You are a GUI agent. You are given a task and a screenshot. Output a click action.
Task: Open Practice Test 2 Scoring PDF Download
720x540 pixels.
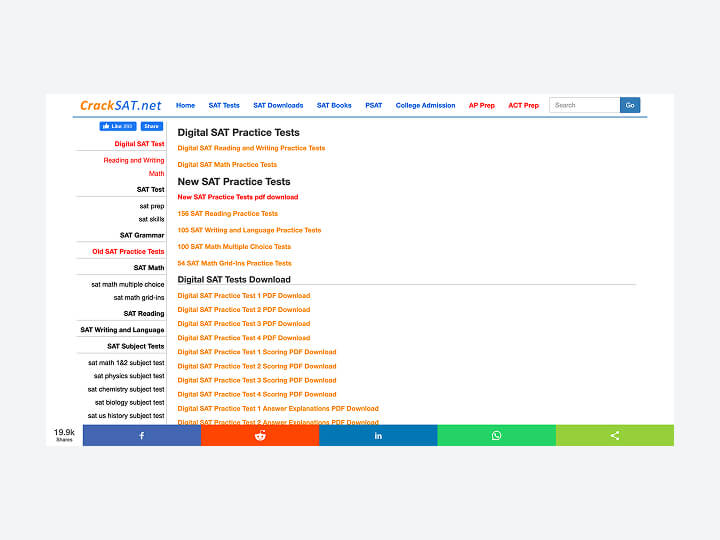[257, 366]
